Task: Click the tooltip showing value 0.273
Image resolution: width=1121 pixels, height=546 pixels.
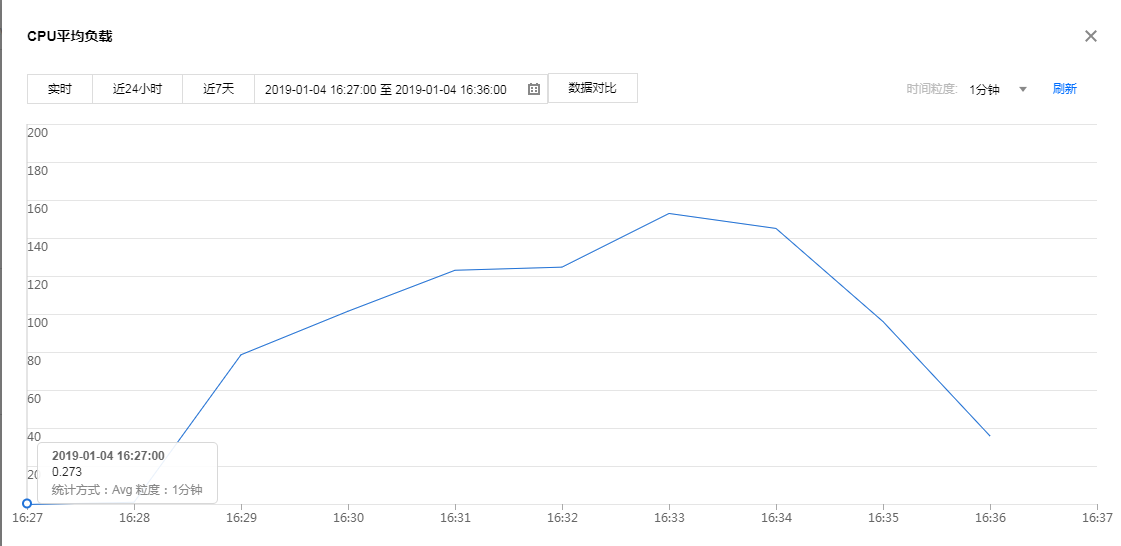Action: 127,472
